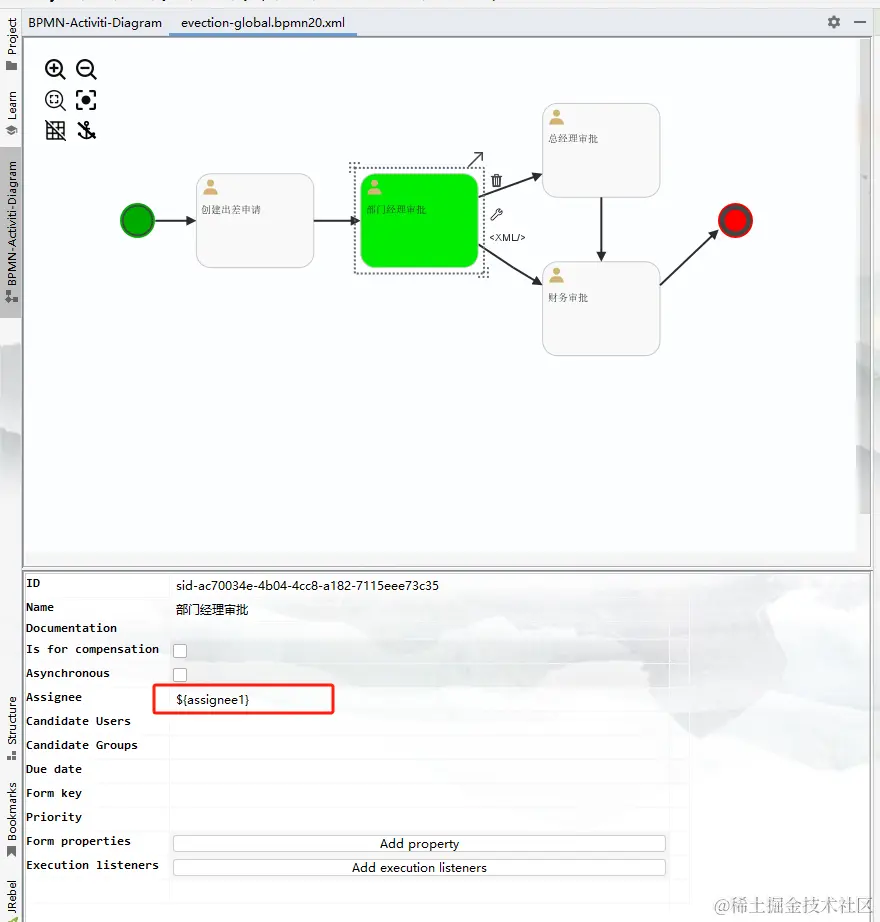Hide the tool window with minimize dash

coord(860,22)
